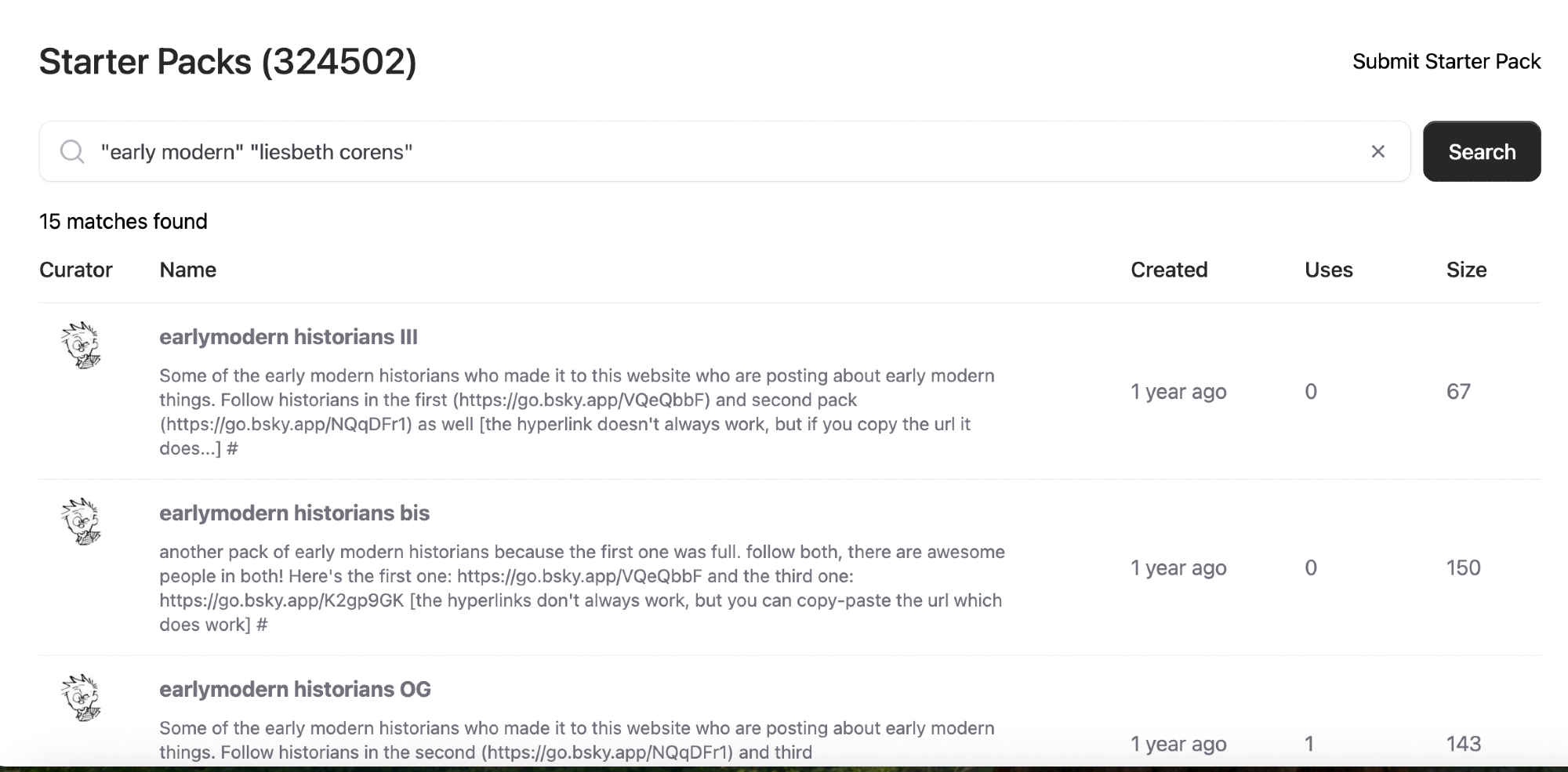This screenshot has width=1568, height=772.
Task: Sort by the Uses column header
Action: point(1328,270)
